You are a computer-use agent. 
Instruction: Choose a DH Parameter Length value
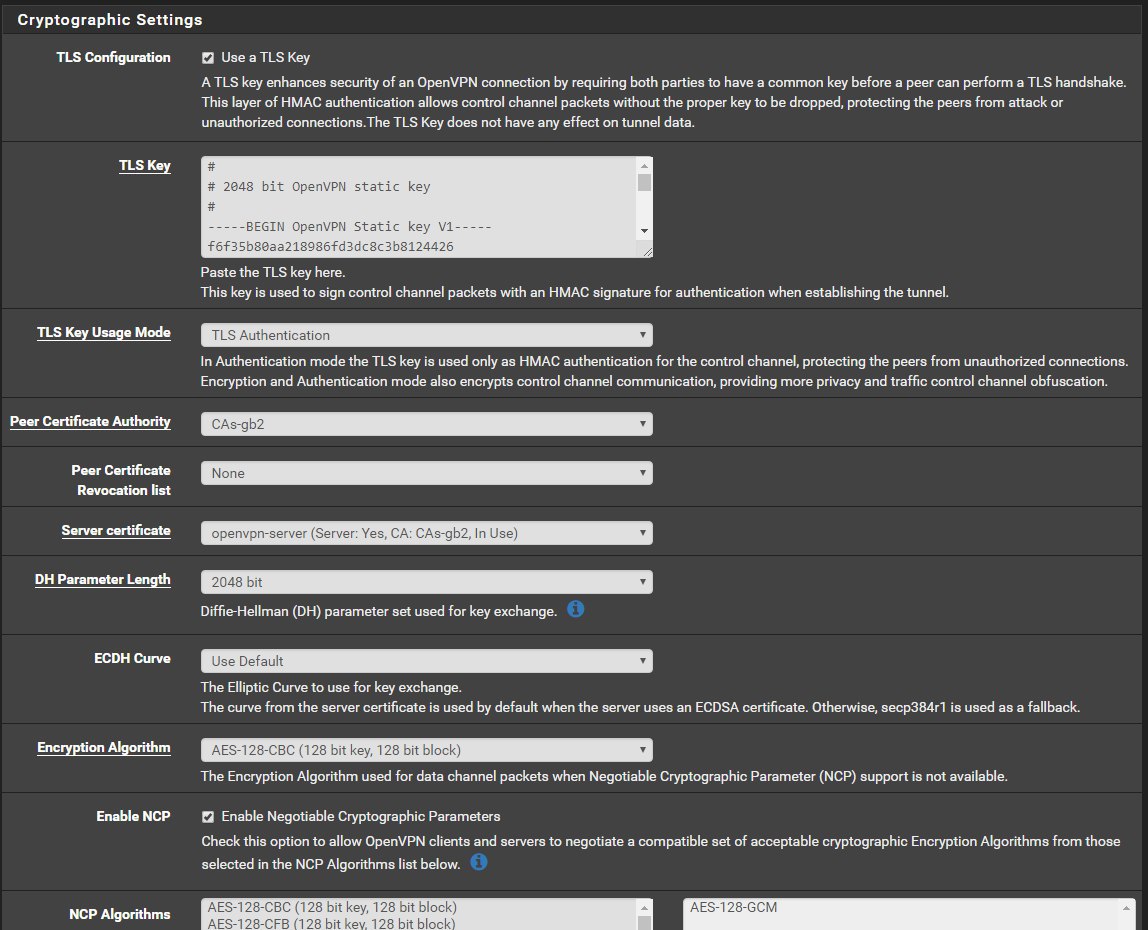pyautogui.click(x=427, y=582)
